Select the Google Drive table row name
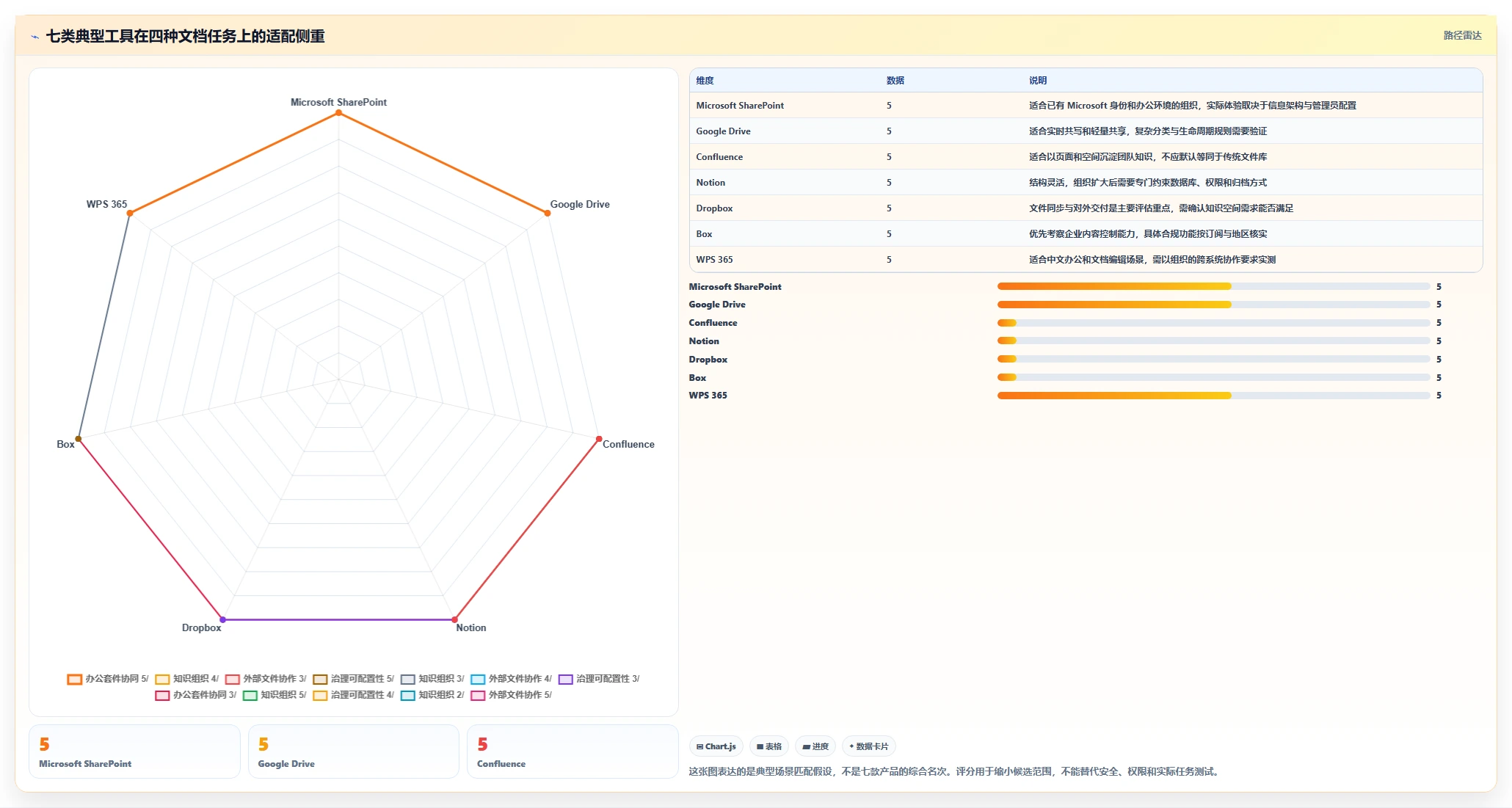 click(x=723, y=131)
